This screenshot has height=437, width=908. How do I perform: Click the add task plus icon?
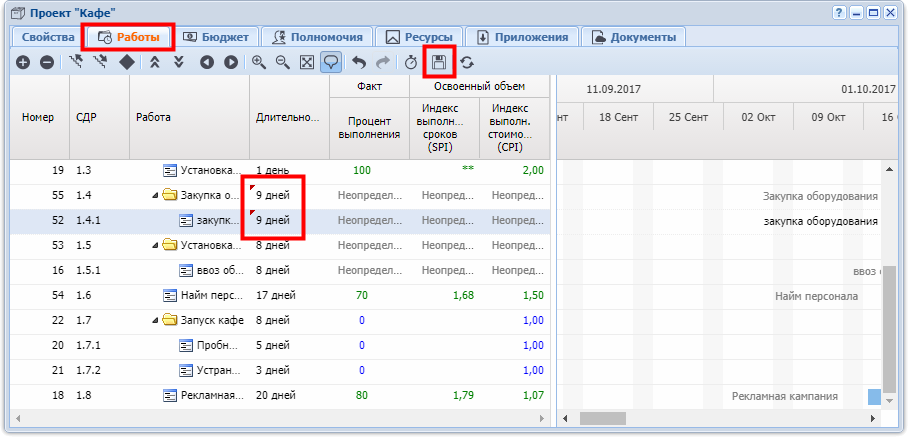(x=23, y=63)
